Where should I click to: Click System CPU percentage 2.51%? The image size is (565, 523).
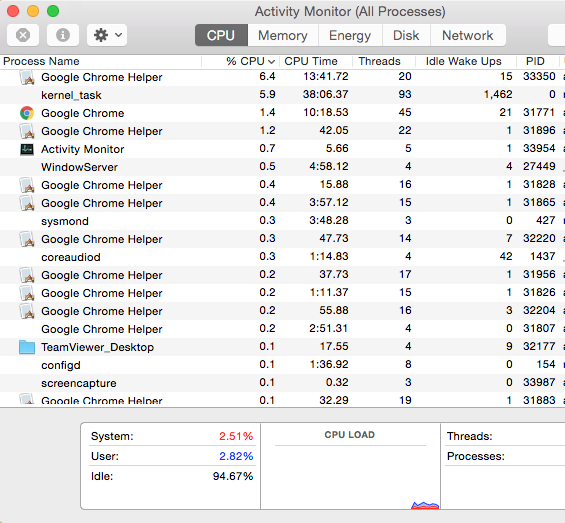click(236, 436)
